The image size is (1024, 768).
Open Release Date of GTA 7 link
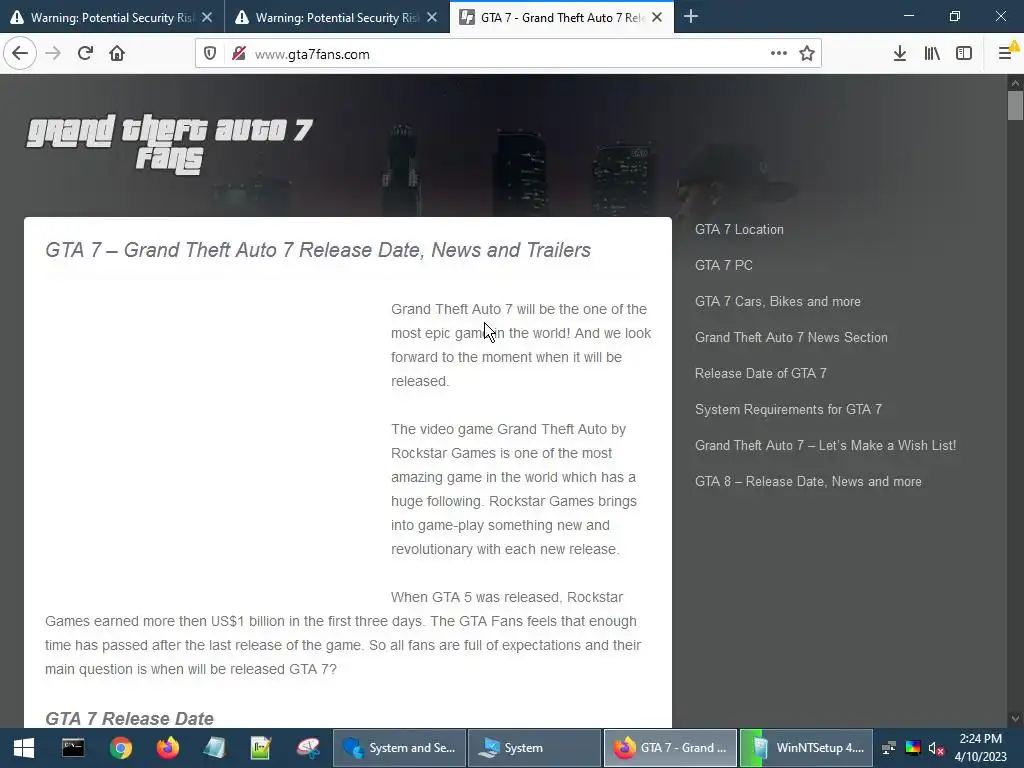760,373
